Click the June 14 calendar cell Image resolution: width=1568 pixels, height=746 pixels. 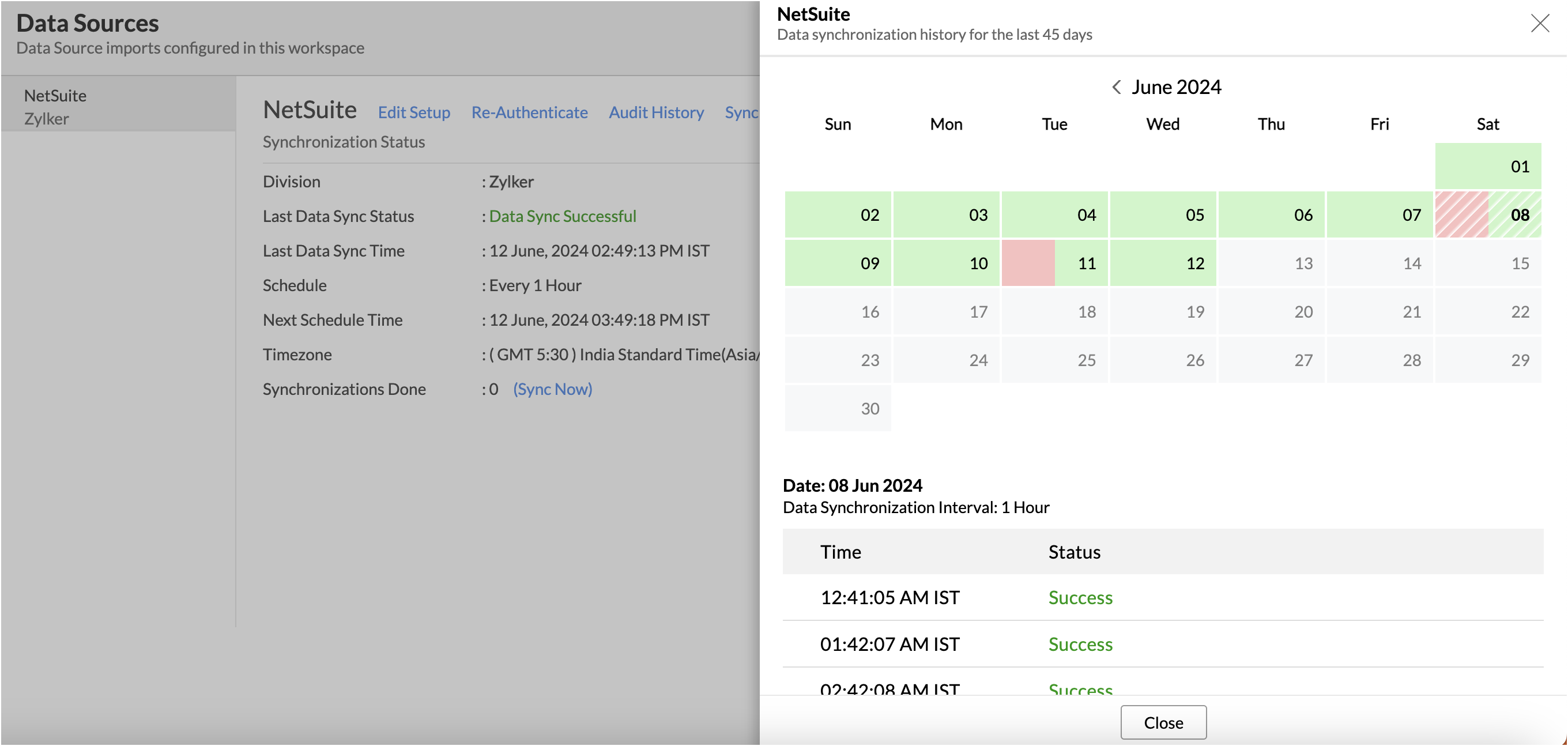pos(1379,263)
